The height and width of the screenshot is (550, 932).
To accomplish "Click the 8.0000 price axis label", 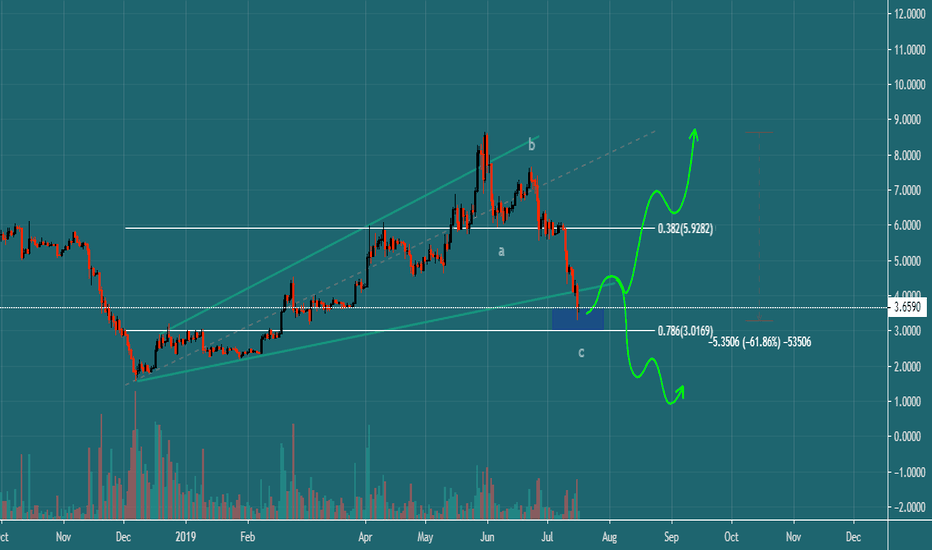I will tap(909, 156).
